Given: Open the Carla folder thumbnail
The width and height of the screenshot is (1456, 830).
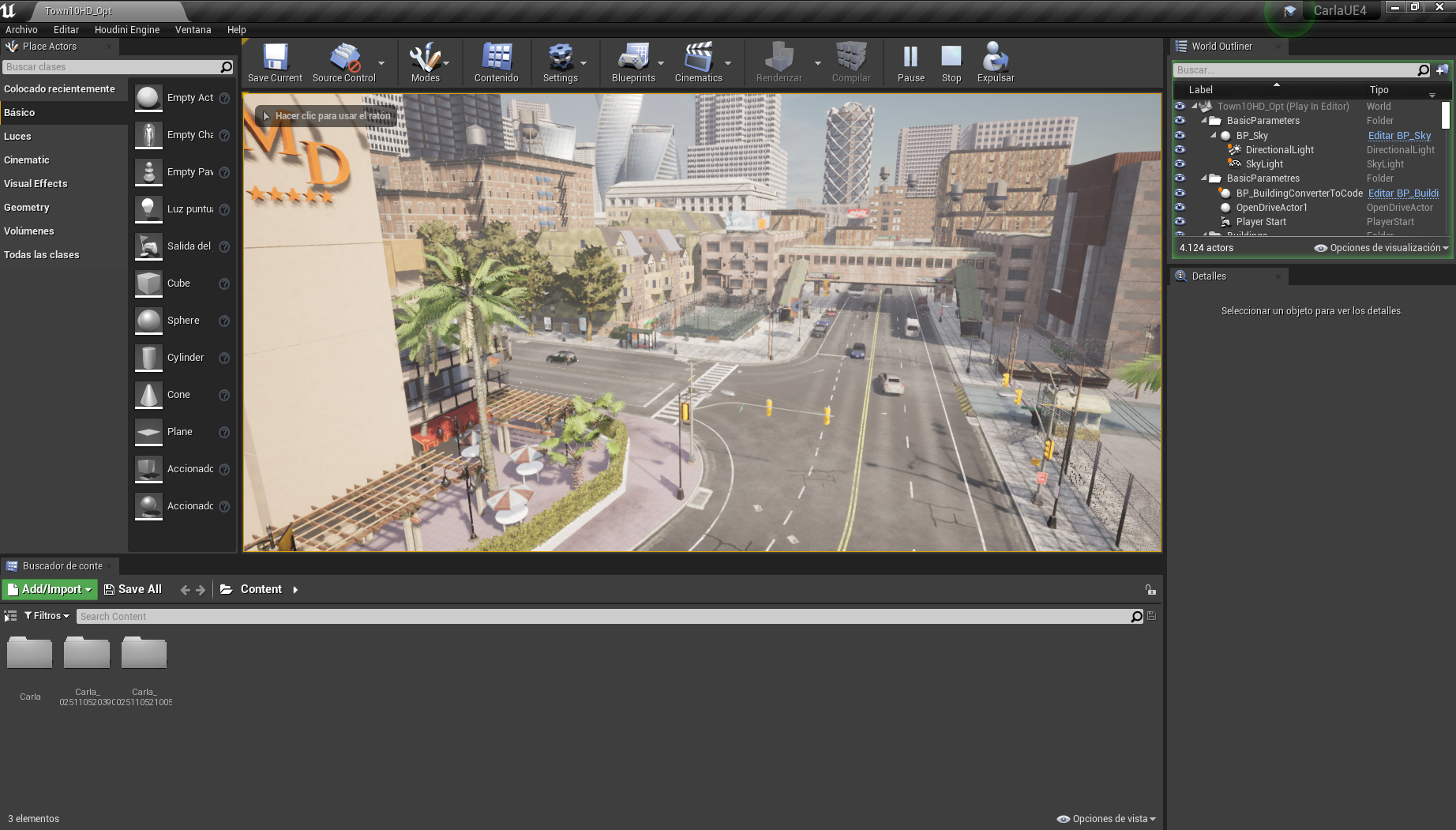Looking at the screenshot, I should 30,653.
